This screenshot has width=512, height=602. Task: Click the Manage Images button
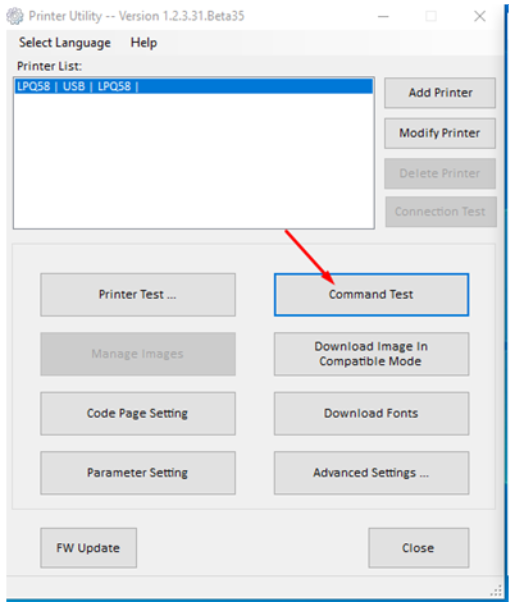(138, 354)
